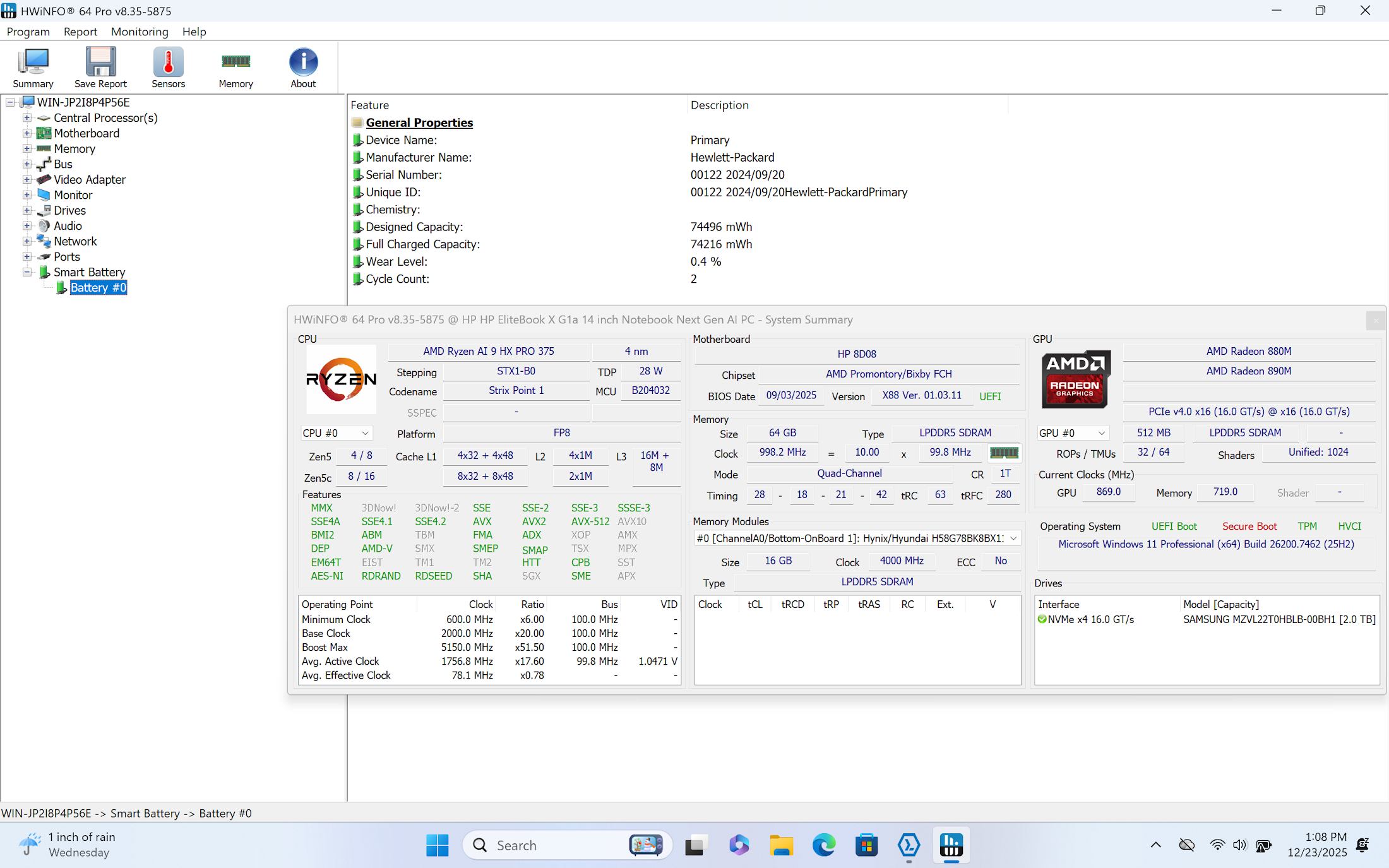1389x868 pixels.
Task: Select the Battery #0 tree item
Action: pos(98,288)
